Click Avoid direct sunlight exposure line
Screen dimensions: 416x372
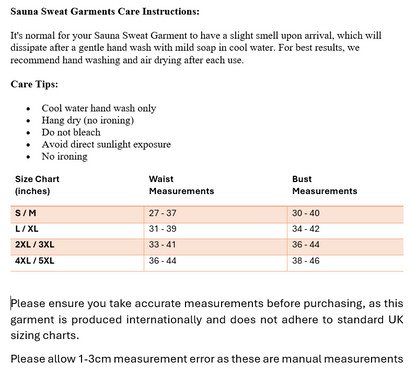106,144
